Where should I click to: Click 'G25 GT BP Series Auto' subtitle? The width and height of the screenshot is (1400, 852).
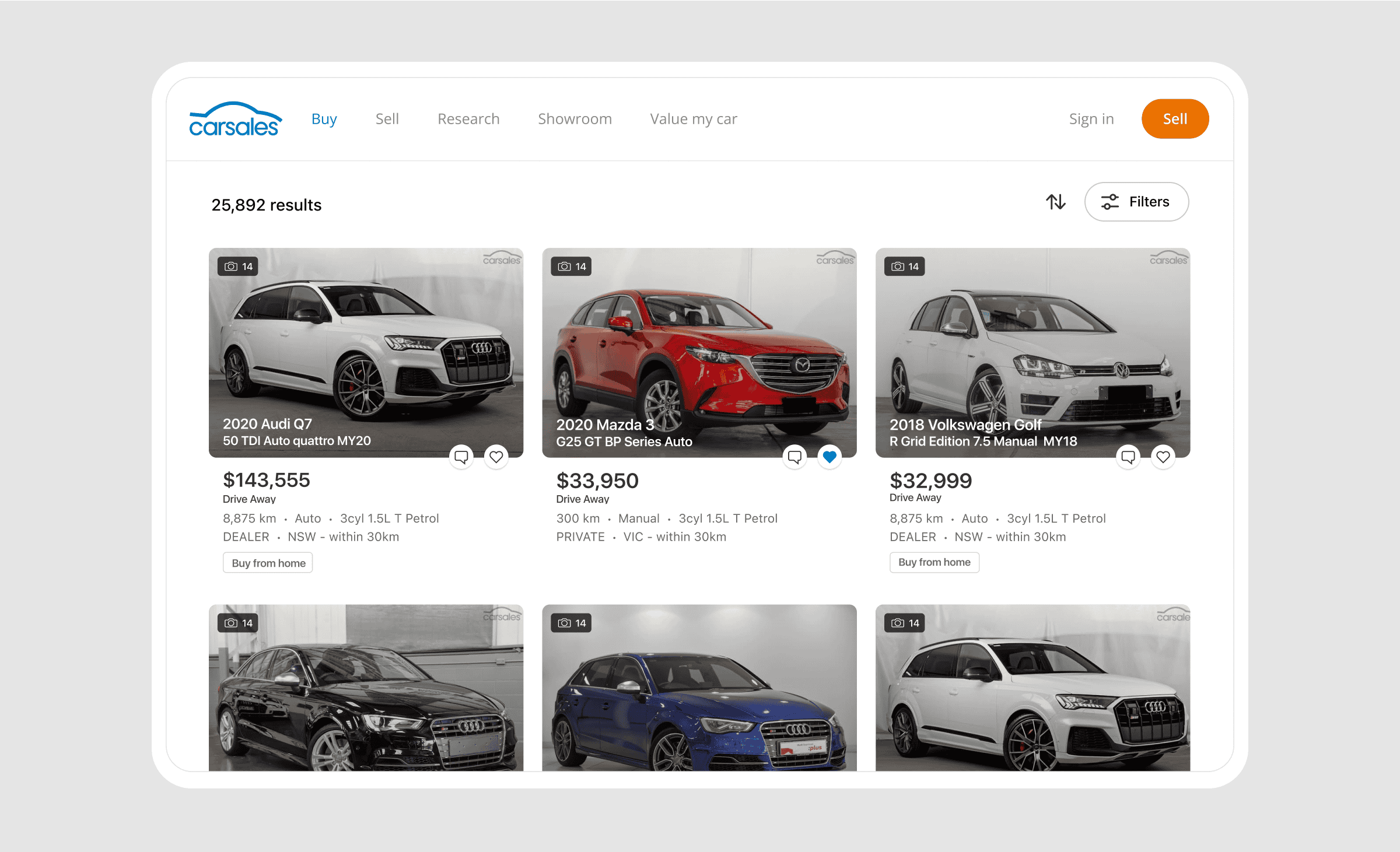pyautogui.click(x=624, y=442)
